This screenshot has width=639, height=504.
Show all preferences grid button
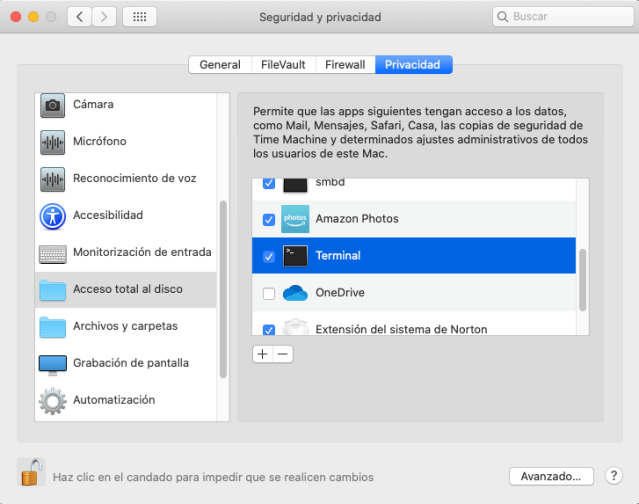click(x=138, y=17)
